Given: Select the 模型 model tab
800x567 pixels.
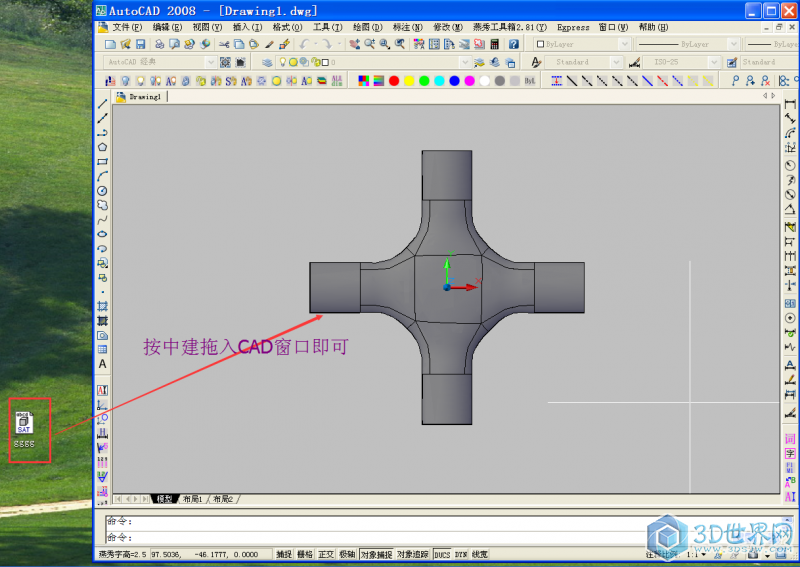Looking at the screenshot, I should coord(164,499).
